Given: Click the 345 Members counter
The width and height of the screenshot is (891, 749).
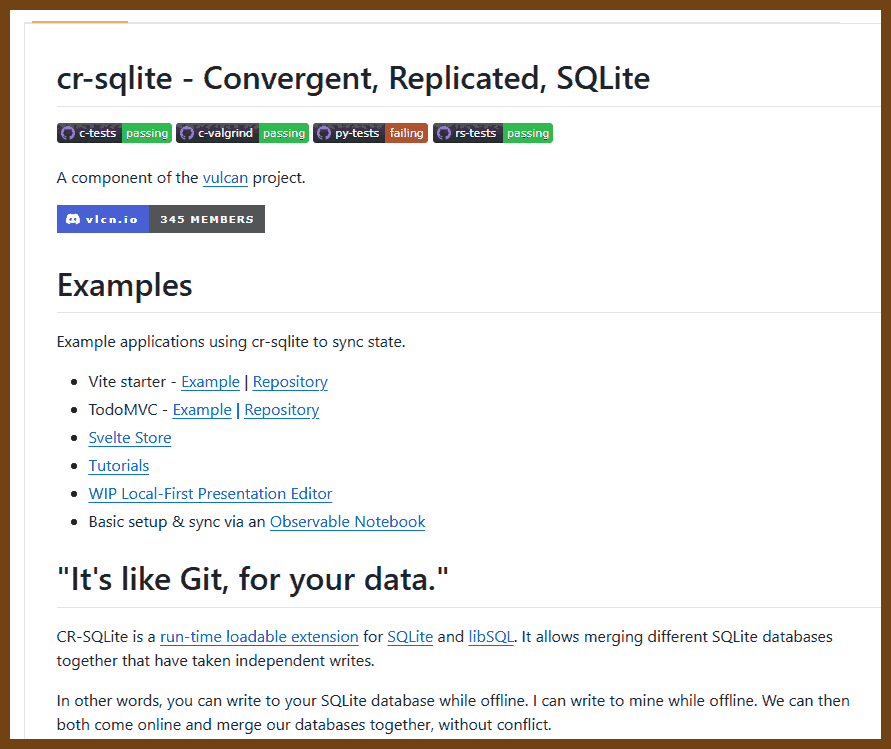Looking at the screenshot, I should (207, 219).
